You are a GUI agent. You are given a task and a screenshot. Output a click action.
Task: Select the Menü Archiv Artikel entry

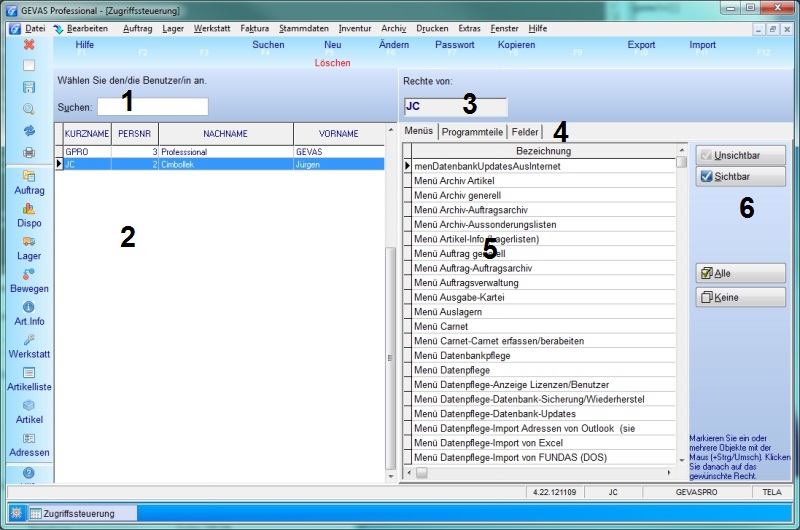point(543,181)
